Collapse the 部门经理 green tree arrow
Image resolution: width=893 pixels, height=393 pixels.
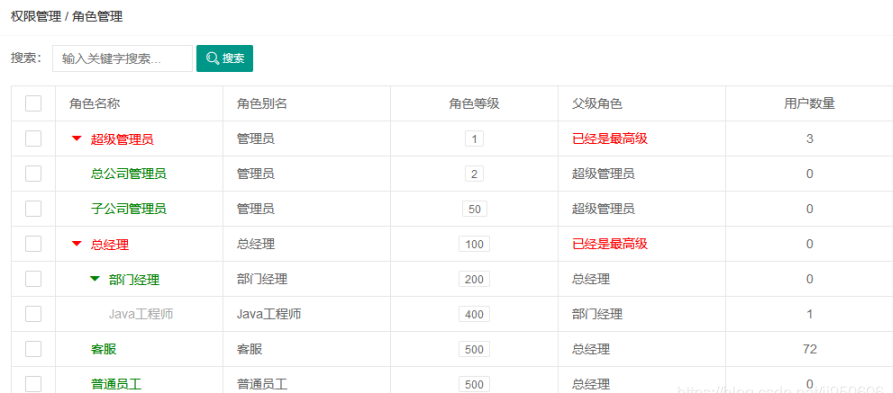[x=95, y=279]
